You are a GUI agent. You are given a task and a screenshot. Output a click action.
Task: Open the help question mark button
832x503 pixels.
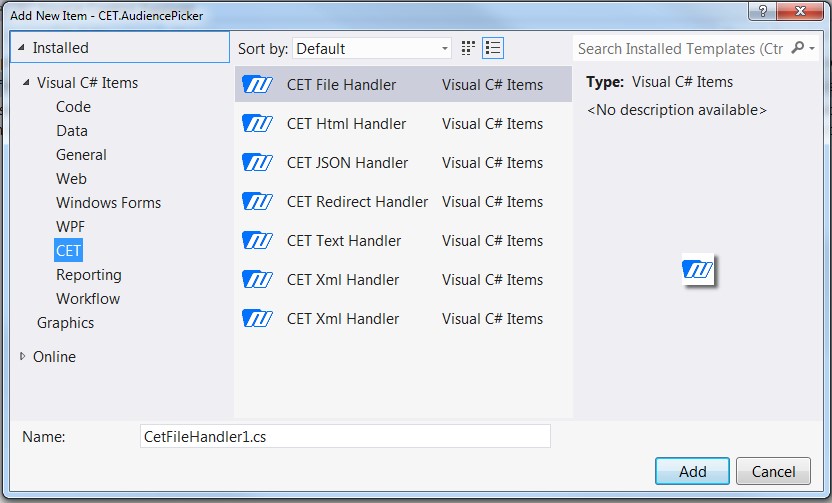click(x=762, y=11)
